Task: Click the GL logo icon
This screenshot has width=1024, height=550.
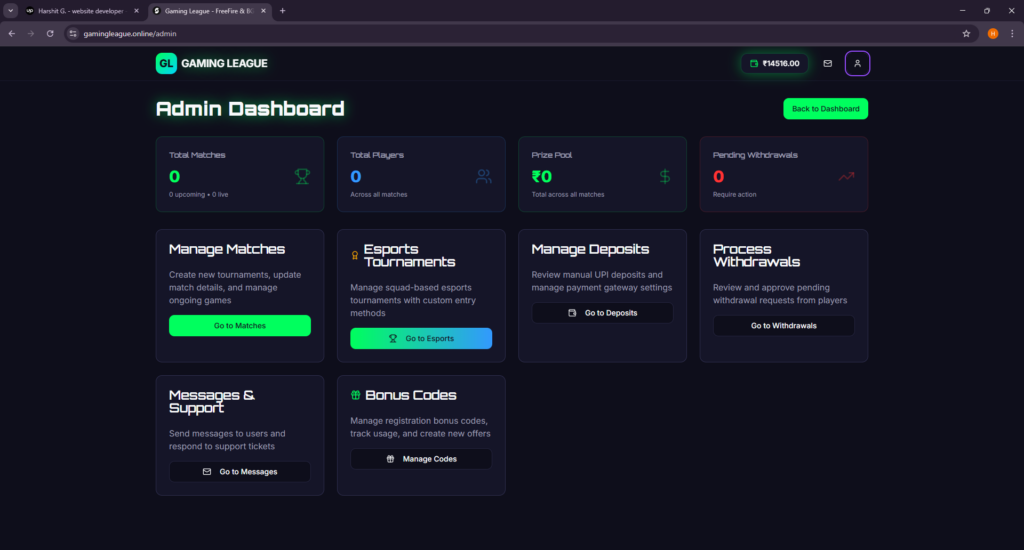Action: tap(166, 63)
